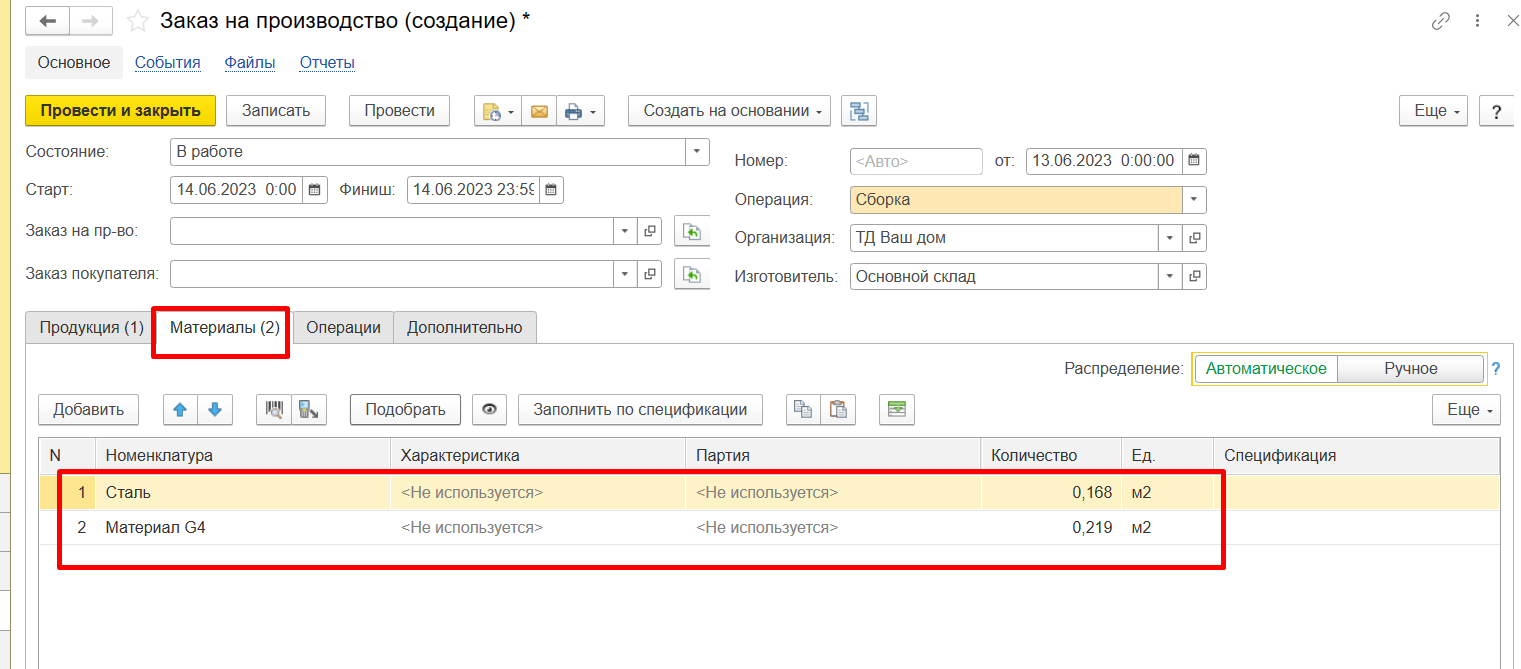Open the print icon on the toolbar
This screenshot has width=1521, height=669.
(x=574, y=110)
